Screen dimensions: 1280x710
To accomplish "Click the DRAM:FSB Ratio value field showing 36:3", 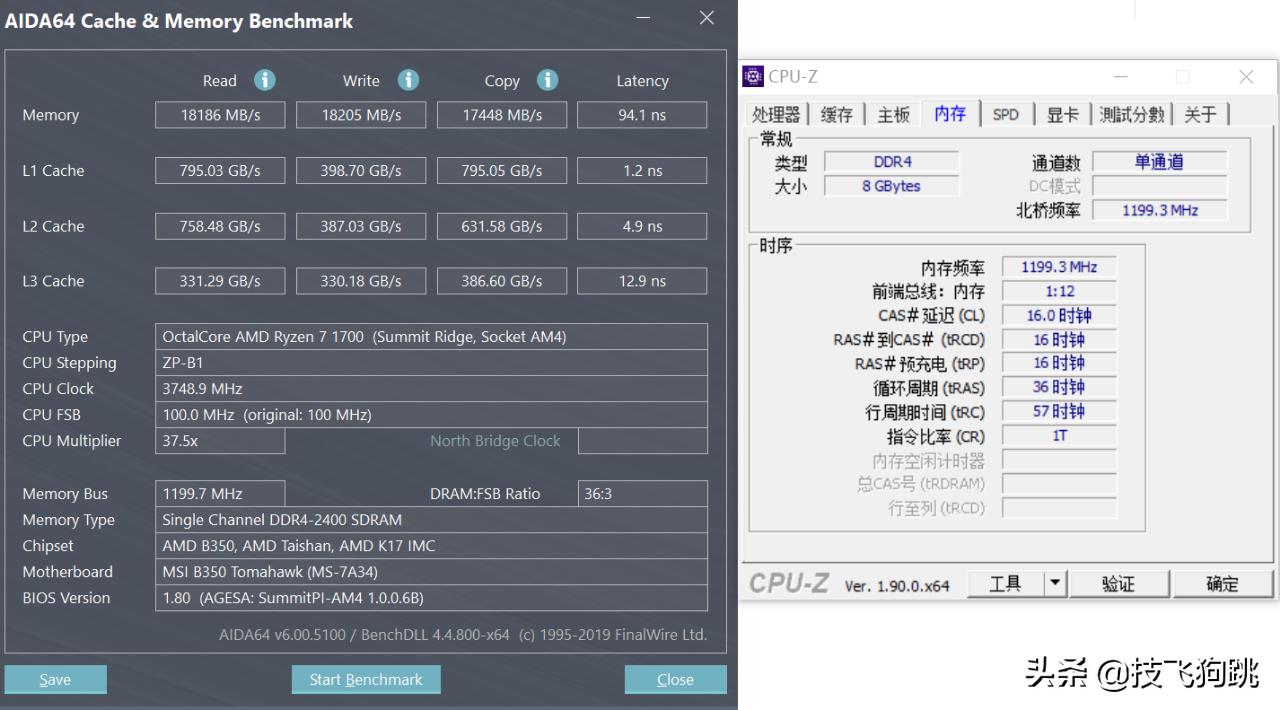I will point(642,493).
